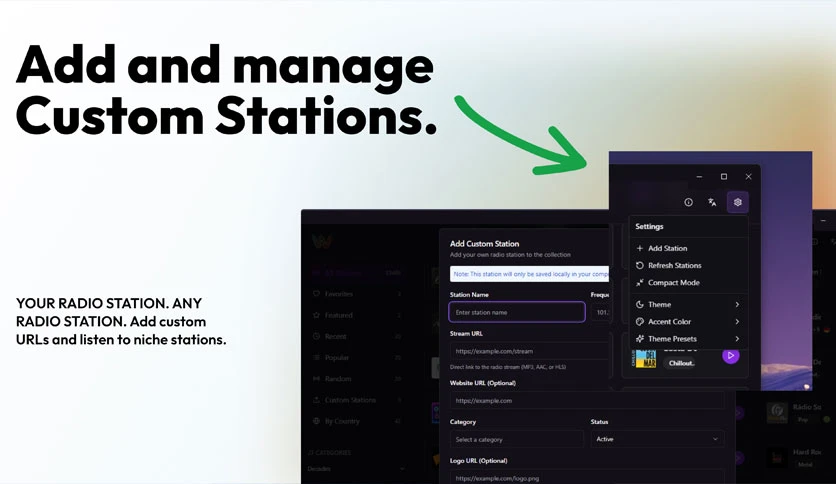Click the Logo URL input field
The height and width of the screenshot is (484, 836).
tap(586, 478)
